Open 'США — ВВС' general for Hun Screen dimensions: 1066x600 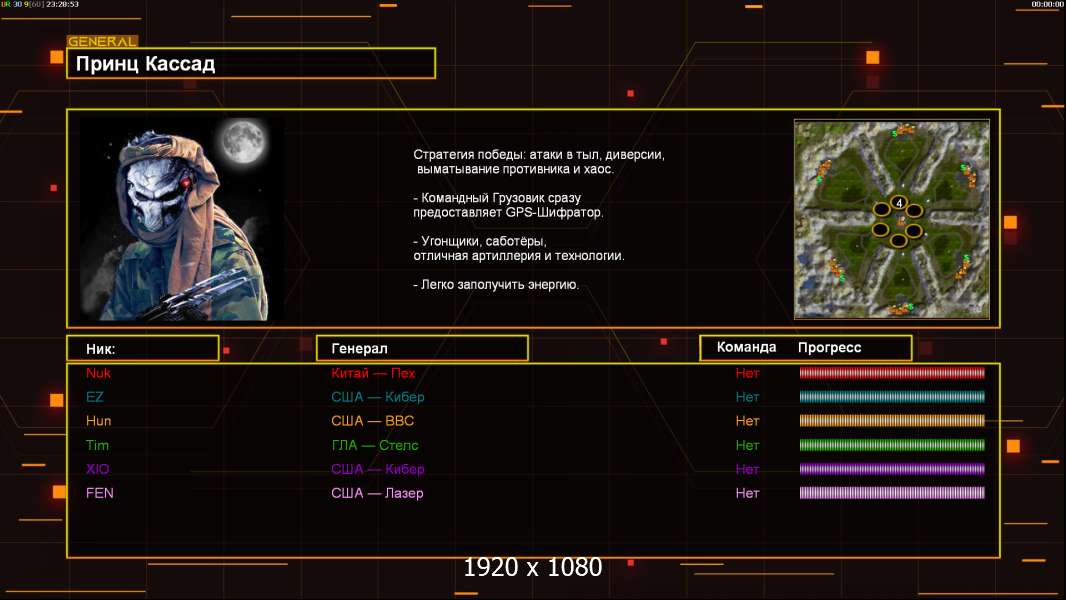click(x=372, y=421)
